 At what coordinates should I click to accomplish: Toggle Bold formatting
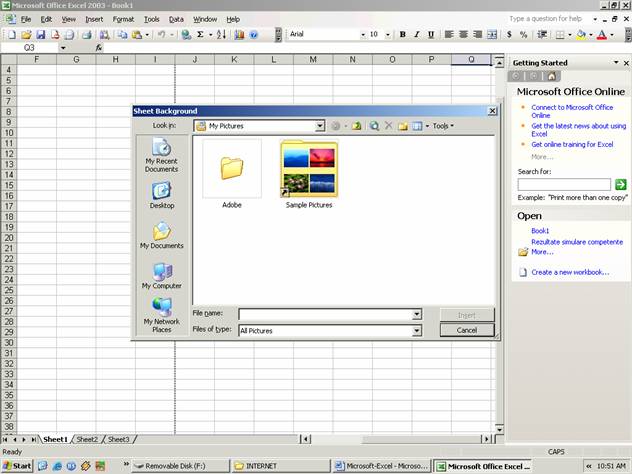click(x=402, y=35)
